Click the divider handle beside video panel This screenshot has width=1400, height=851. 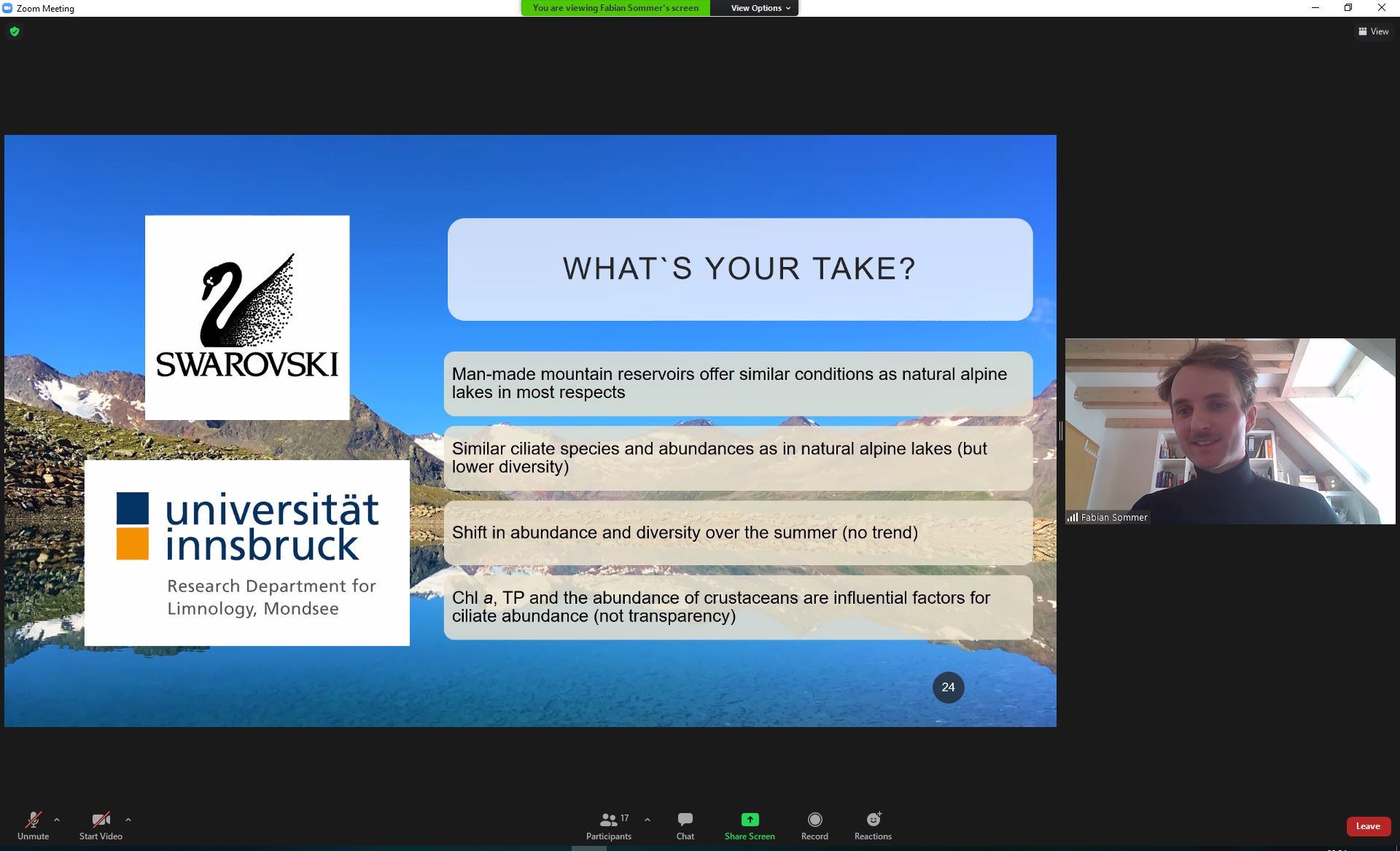click(1060, 431)
